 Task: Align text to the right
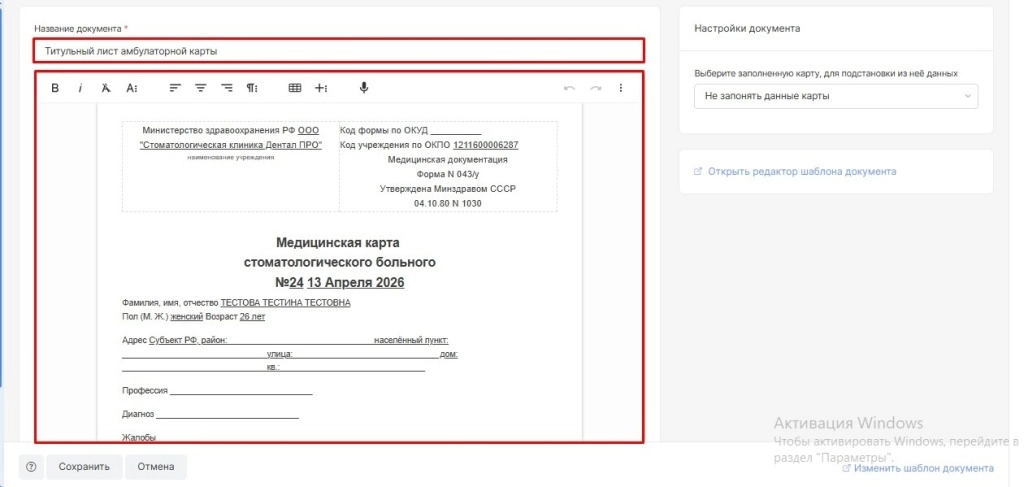[227, 88]
